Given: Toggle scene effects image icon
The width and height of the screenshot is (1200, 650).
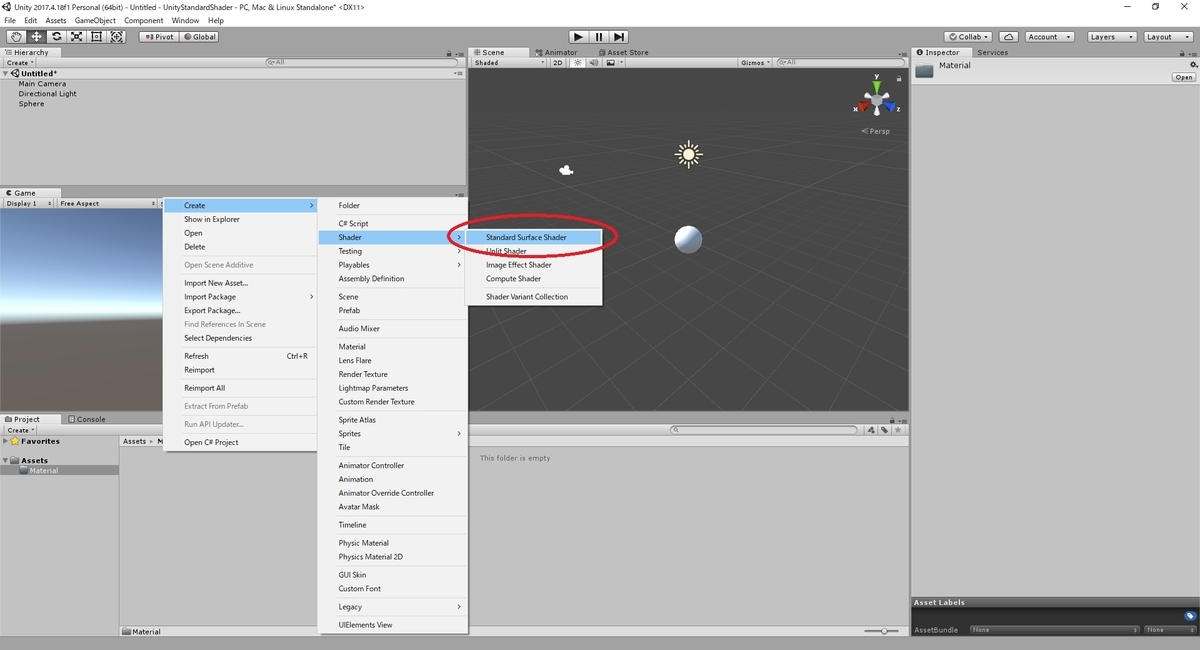Looking at the screenshot, I should (x=610, y=62).
